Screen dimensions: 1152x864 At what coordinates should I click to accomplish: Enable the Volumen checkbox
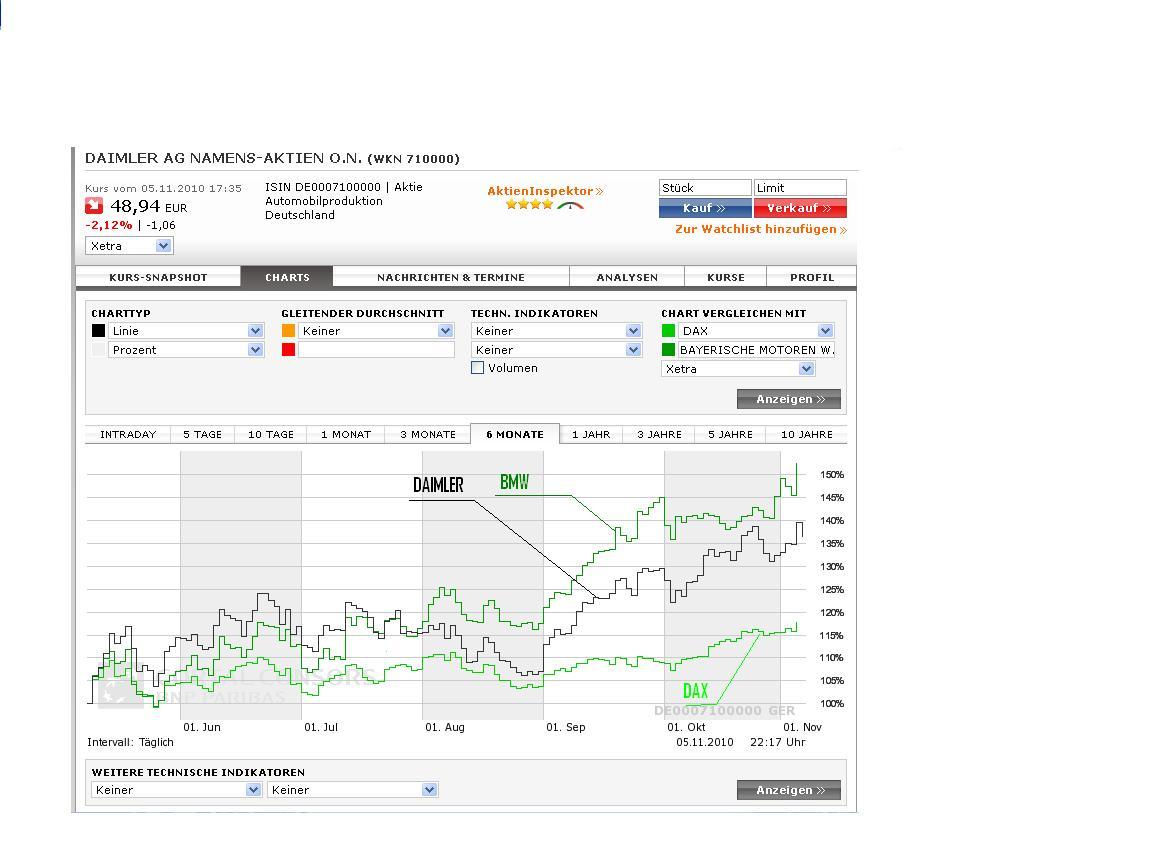(478, 368)
